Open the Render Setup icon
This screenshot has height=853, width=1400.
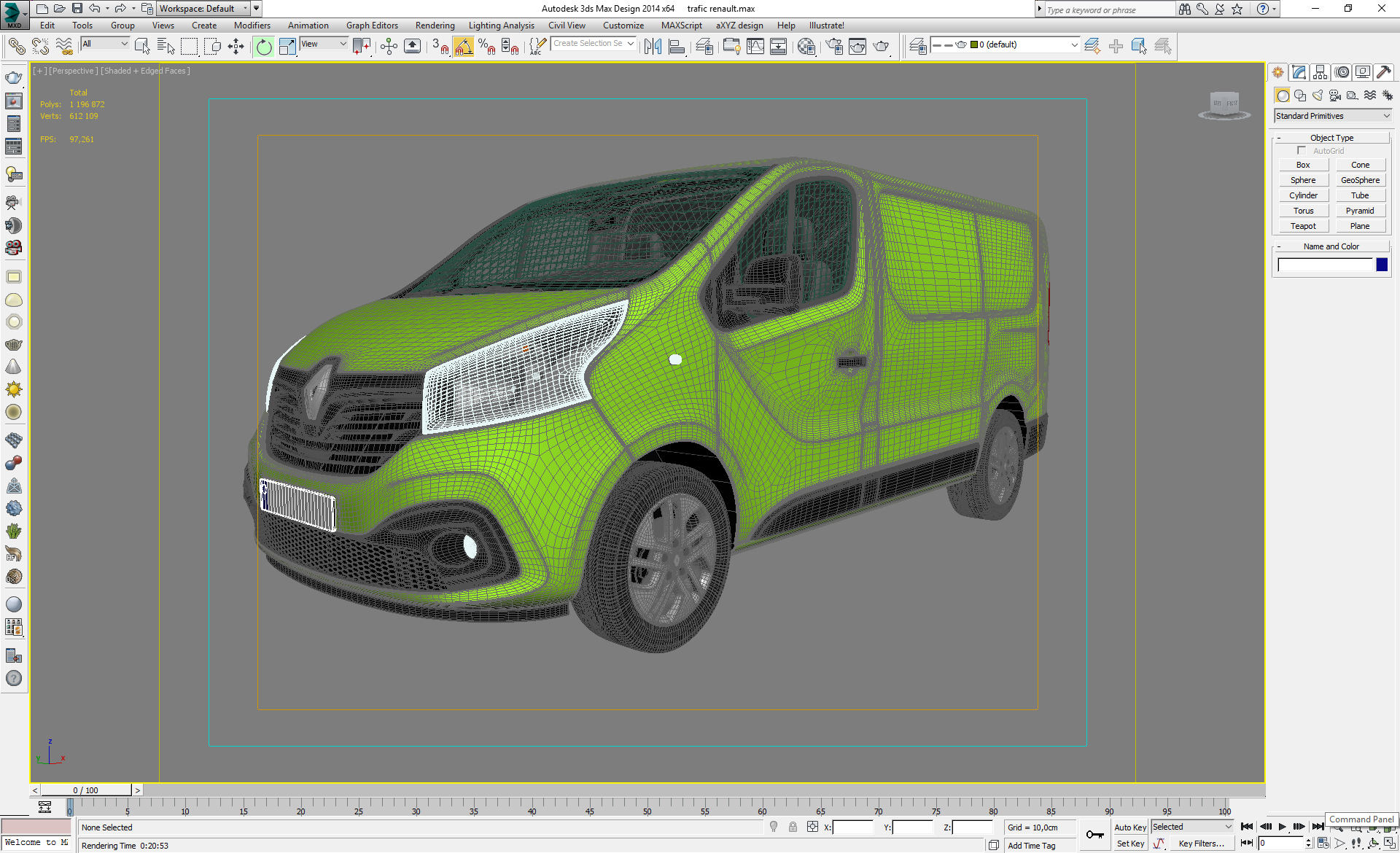(833, 47)
